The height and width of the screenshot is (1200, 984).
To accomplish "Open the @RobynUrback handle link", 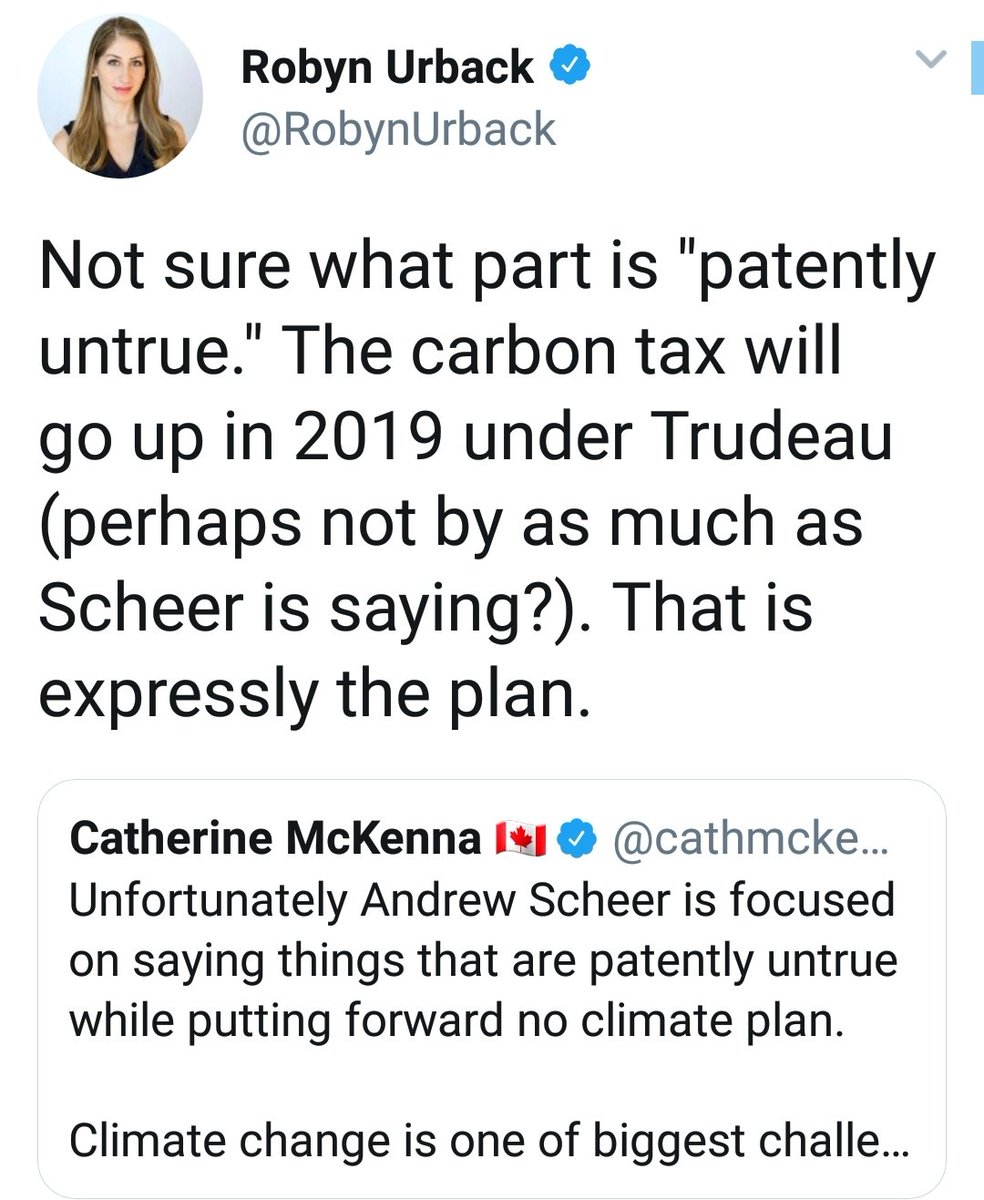I will (x=398, y=129).
